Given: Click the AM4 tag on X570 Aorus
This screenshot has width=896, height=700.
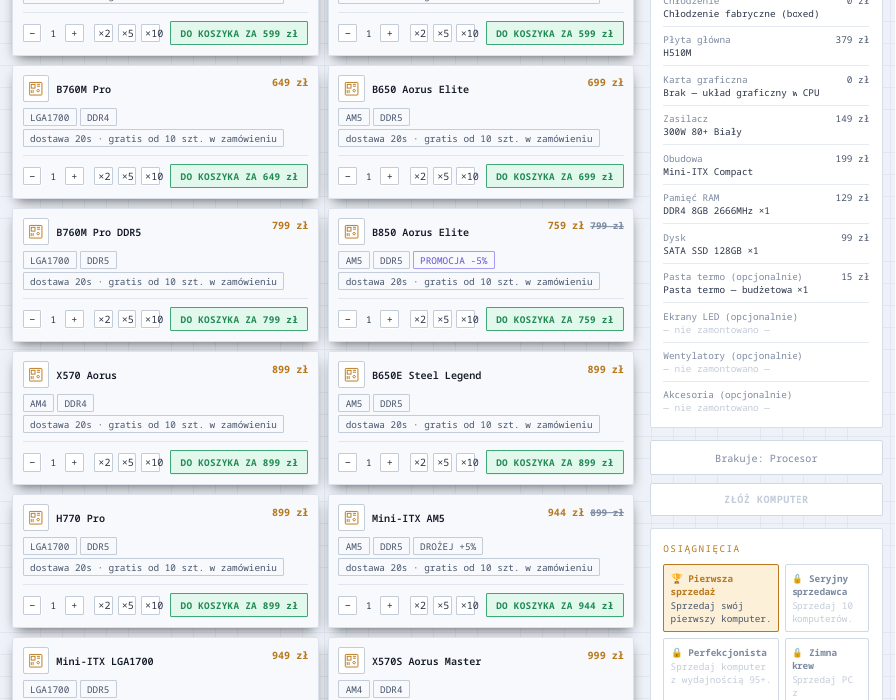Looking at the screenshot, I should pos(38,403).
